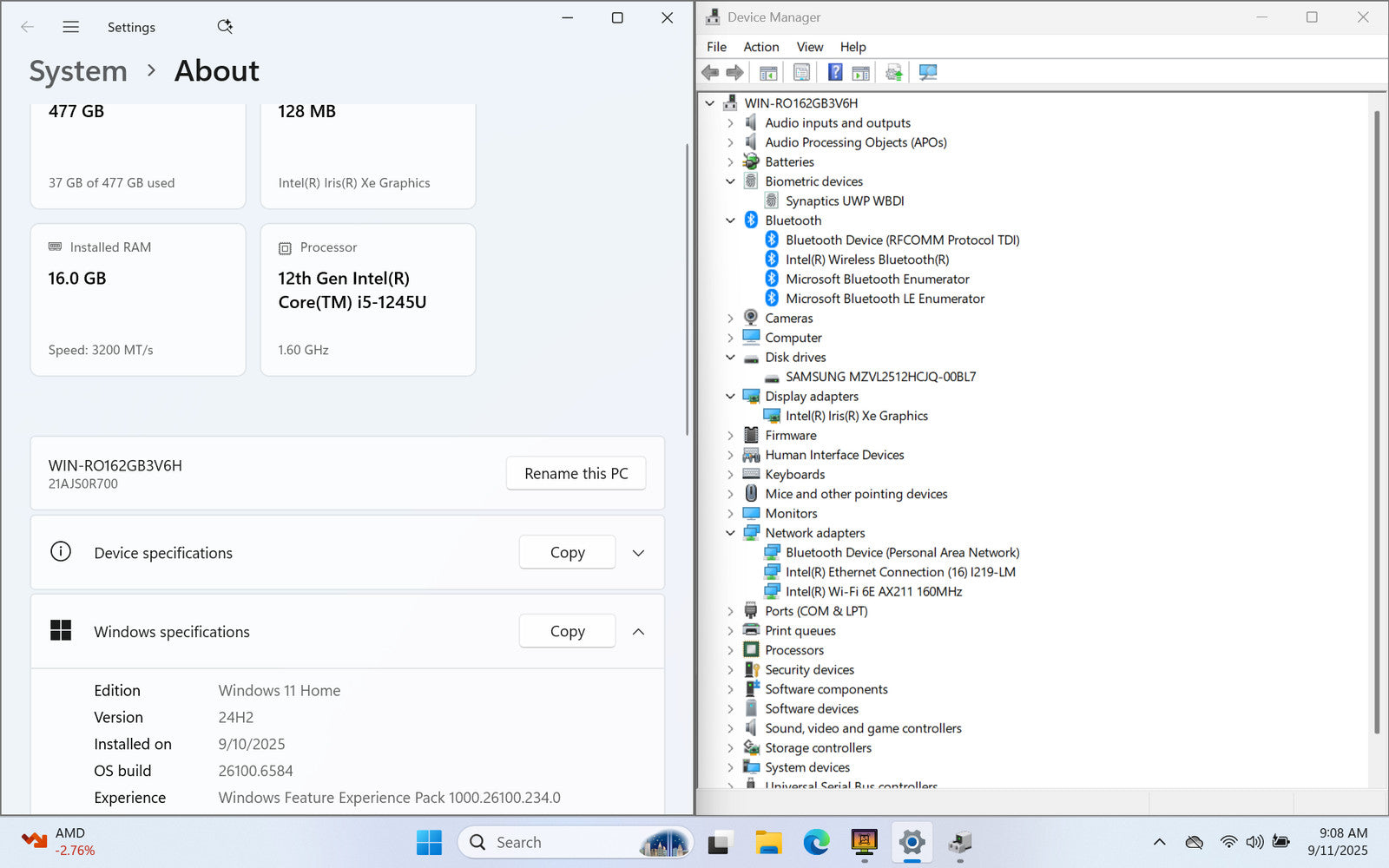Viewport: 1389px width, 868px height.
Task: Expand Audio inputs and outputs category
Action: pyautogui.click(x=730, y=123)
